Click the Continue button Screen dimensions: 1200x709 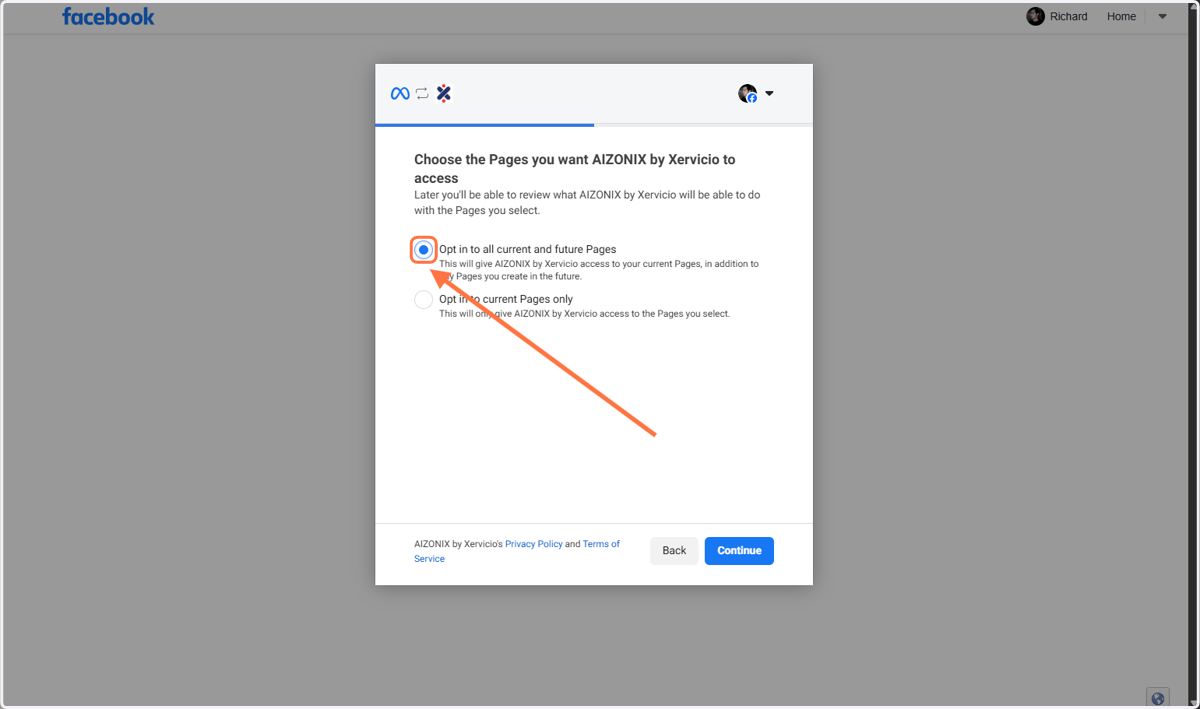click(739, 551)
